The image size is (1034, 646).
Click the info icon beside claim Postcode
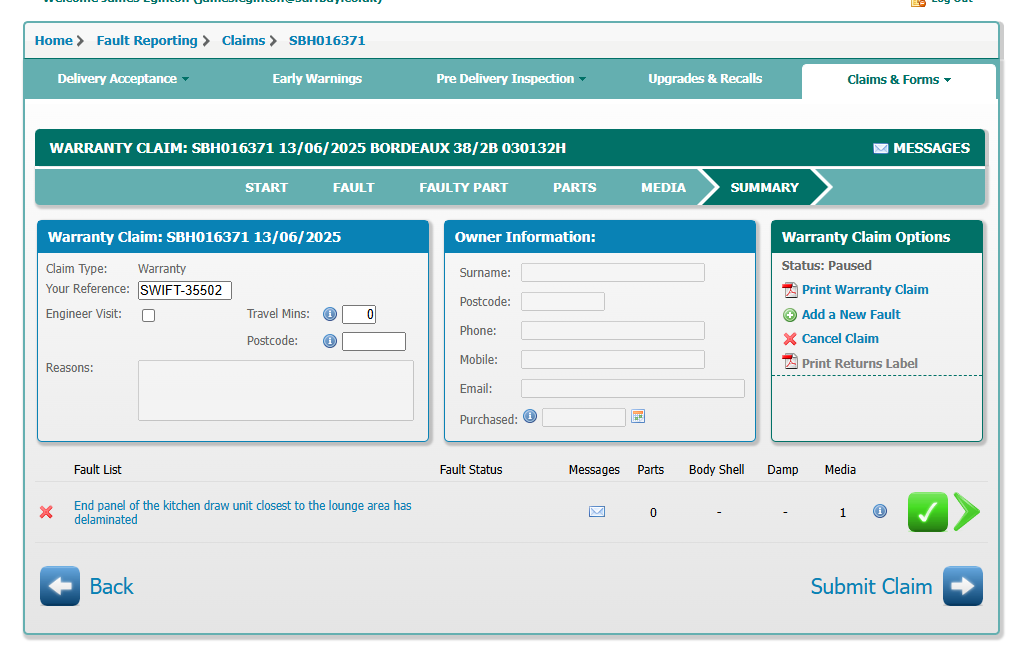330,341
